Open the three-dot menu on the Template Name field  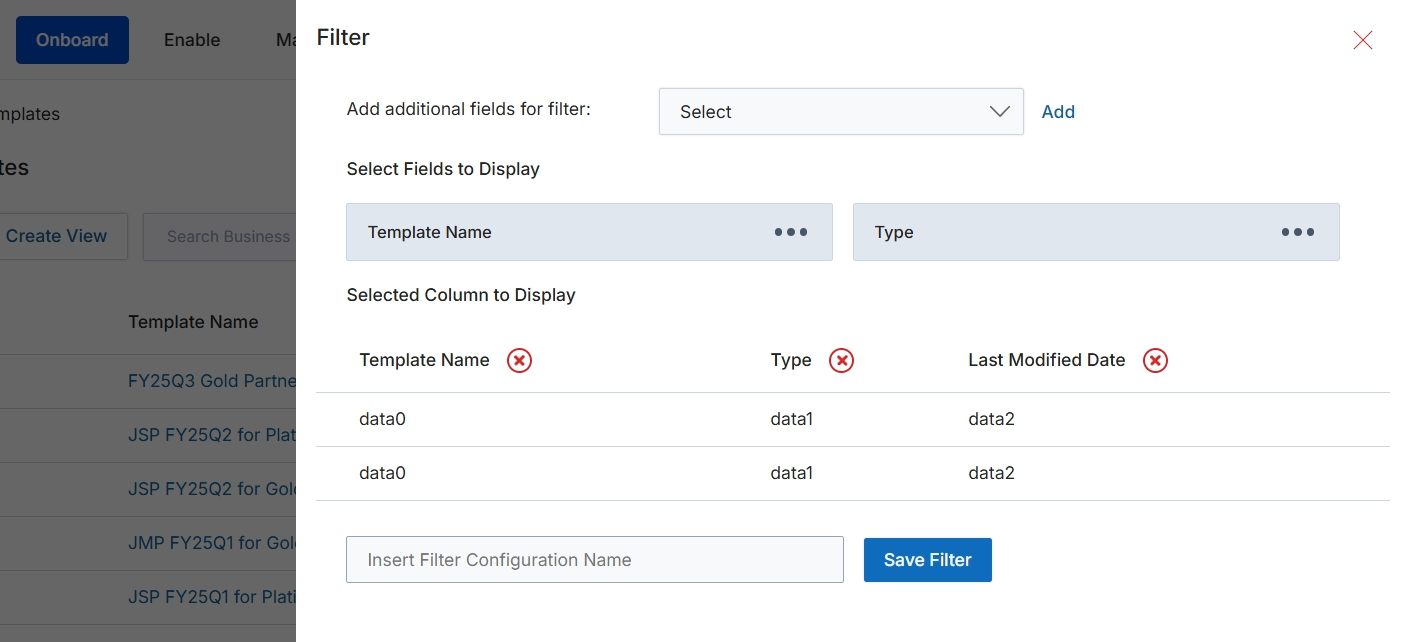[790, 232]
